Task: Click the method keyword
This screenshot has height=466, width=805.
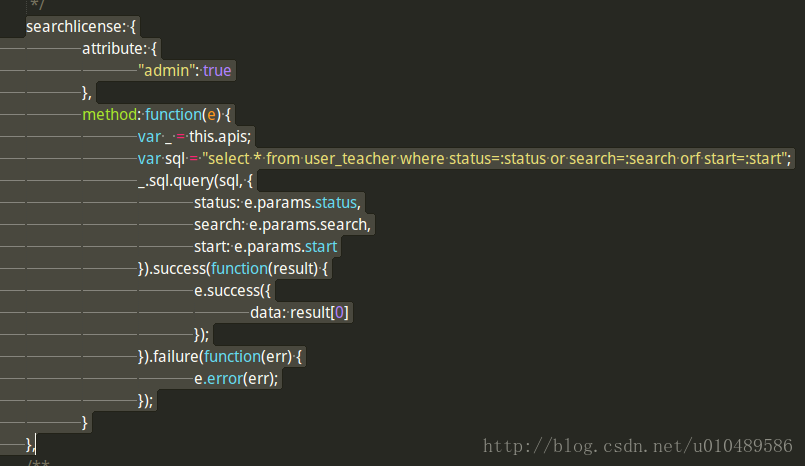Action: [109, 114]
